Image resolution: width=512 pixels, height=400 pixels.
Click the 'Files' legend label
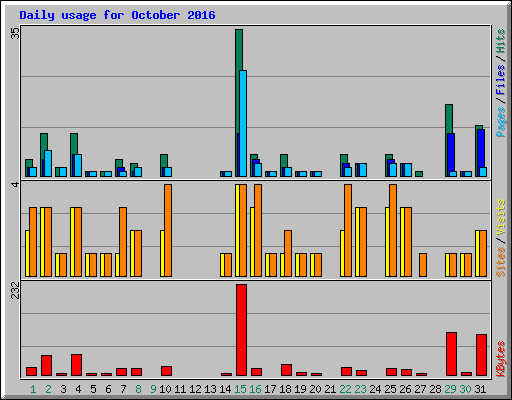click(500, 79)
